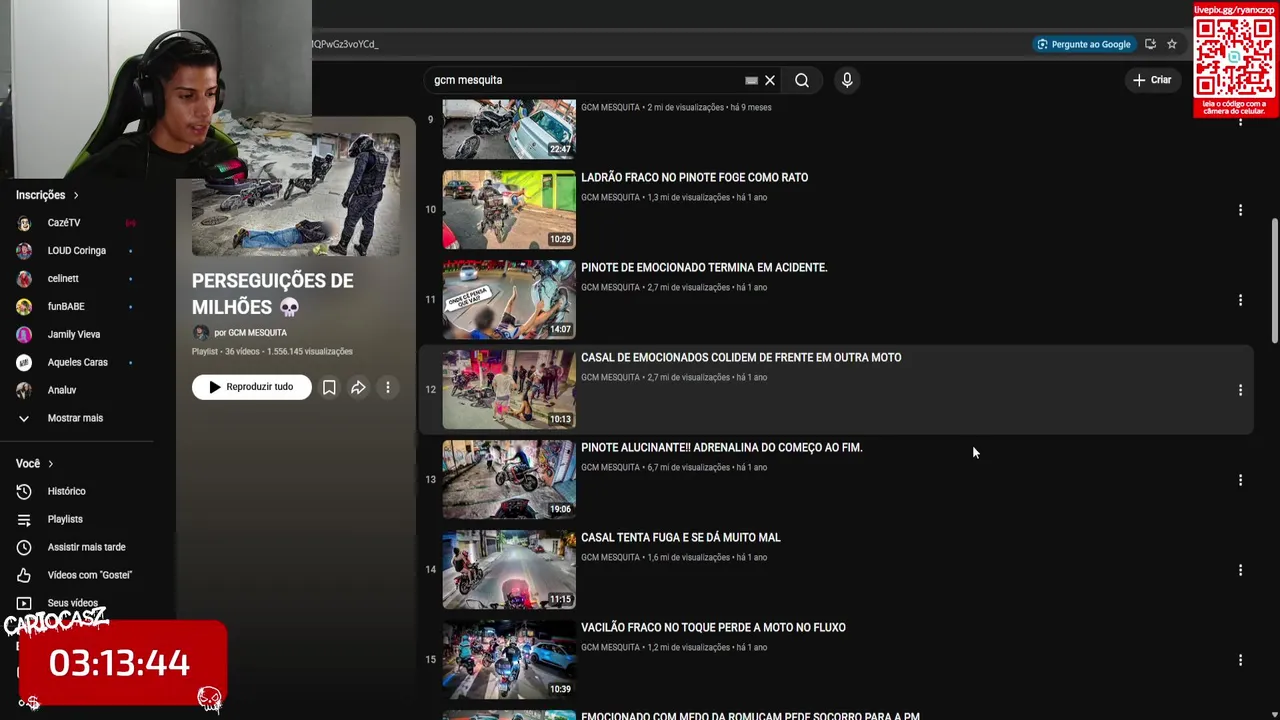The image size is (1280, 720).
Task: Open options menu for PINOTE DE EMOCIONADO video
Action: pyautogui.click(x=1240, y=300)
